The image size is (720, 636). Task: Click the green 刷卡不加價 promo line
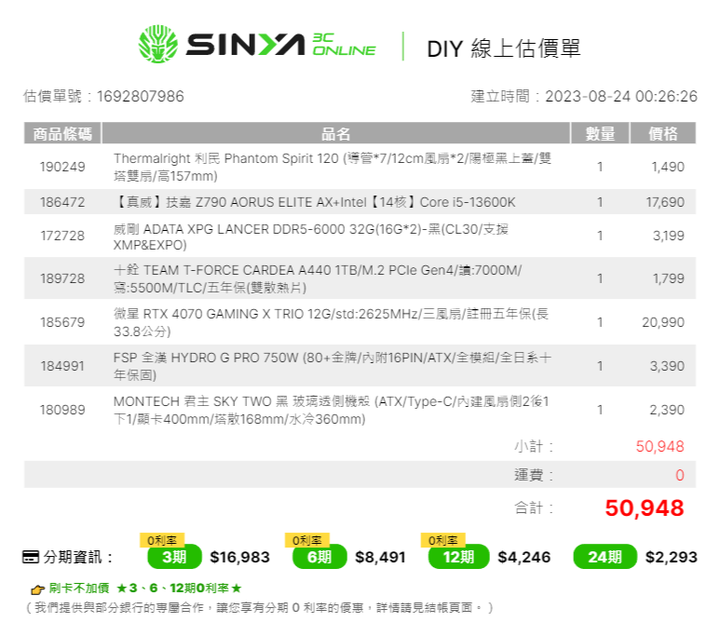click(145, 588)
